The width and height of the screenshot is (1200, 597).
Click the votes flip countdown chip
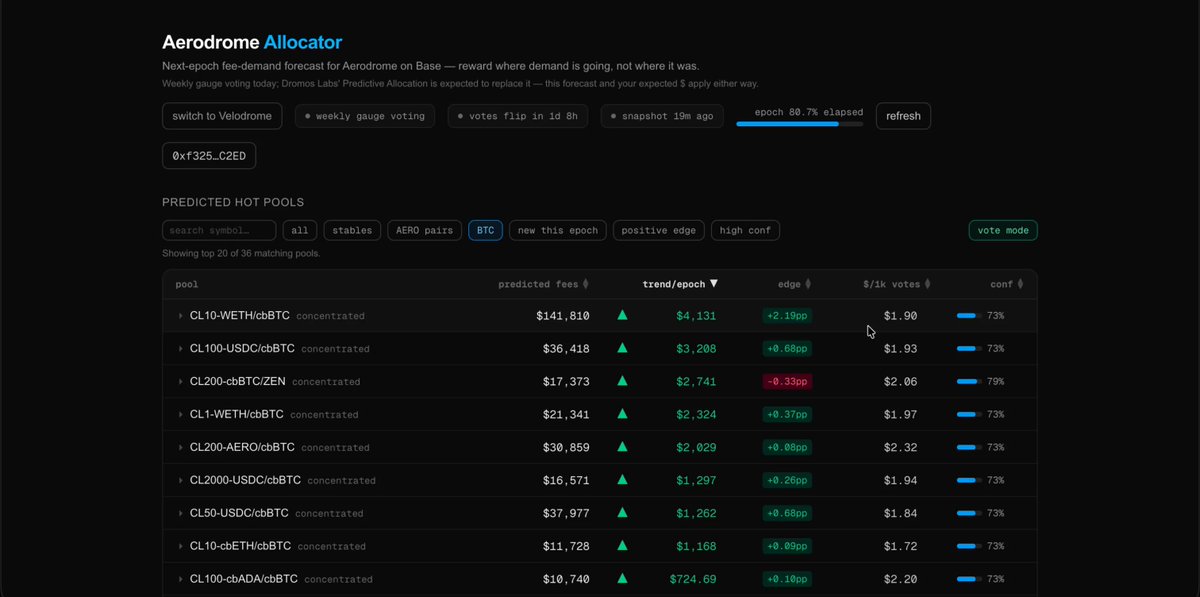(518, 116)
